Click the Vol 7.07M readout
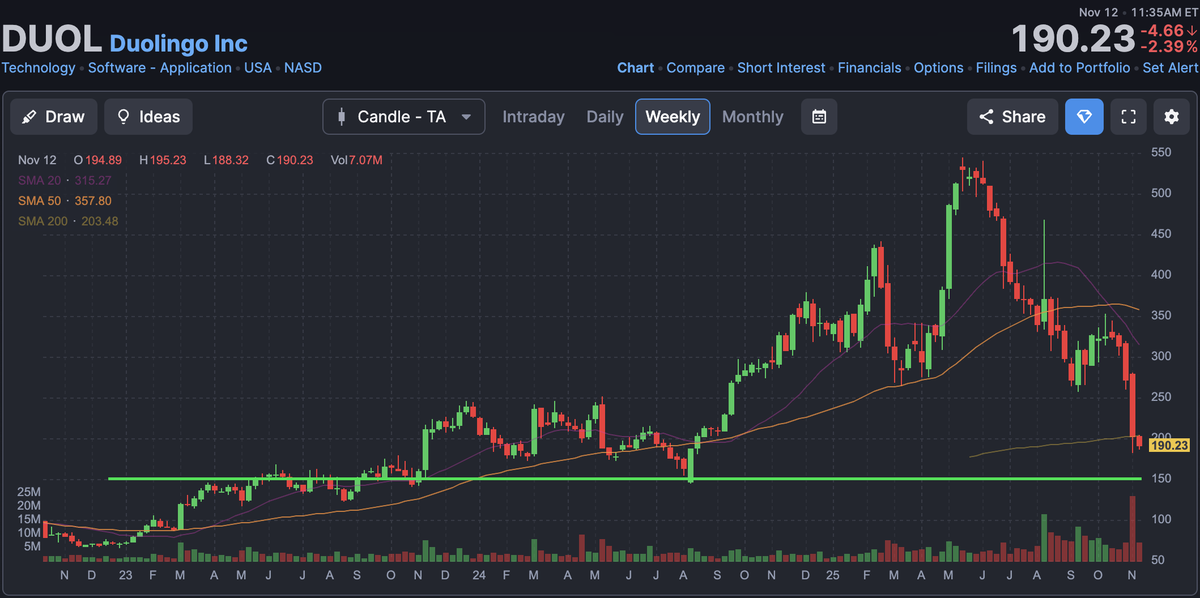Image resolution: width=1200 pixels, height=598 pixels. tap(357, 160)
